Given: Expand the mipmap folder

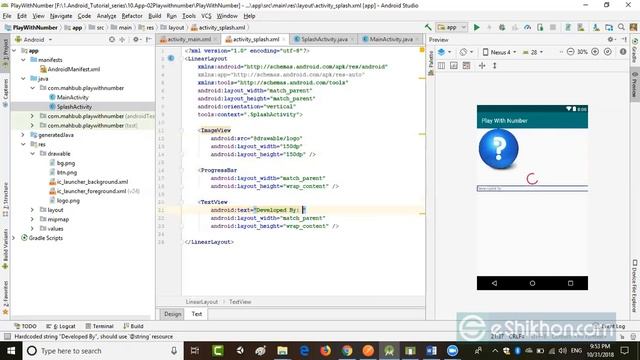Looking at the screenshot, I should 33,219.
